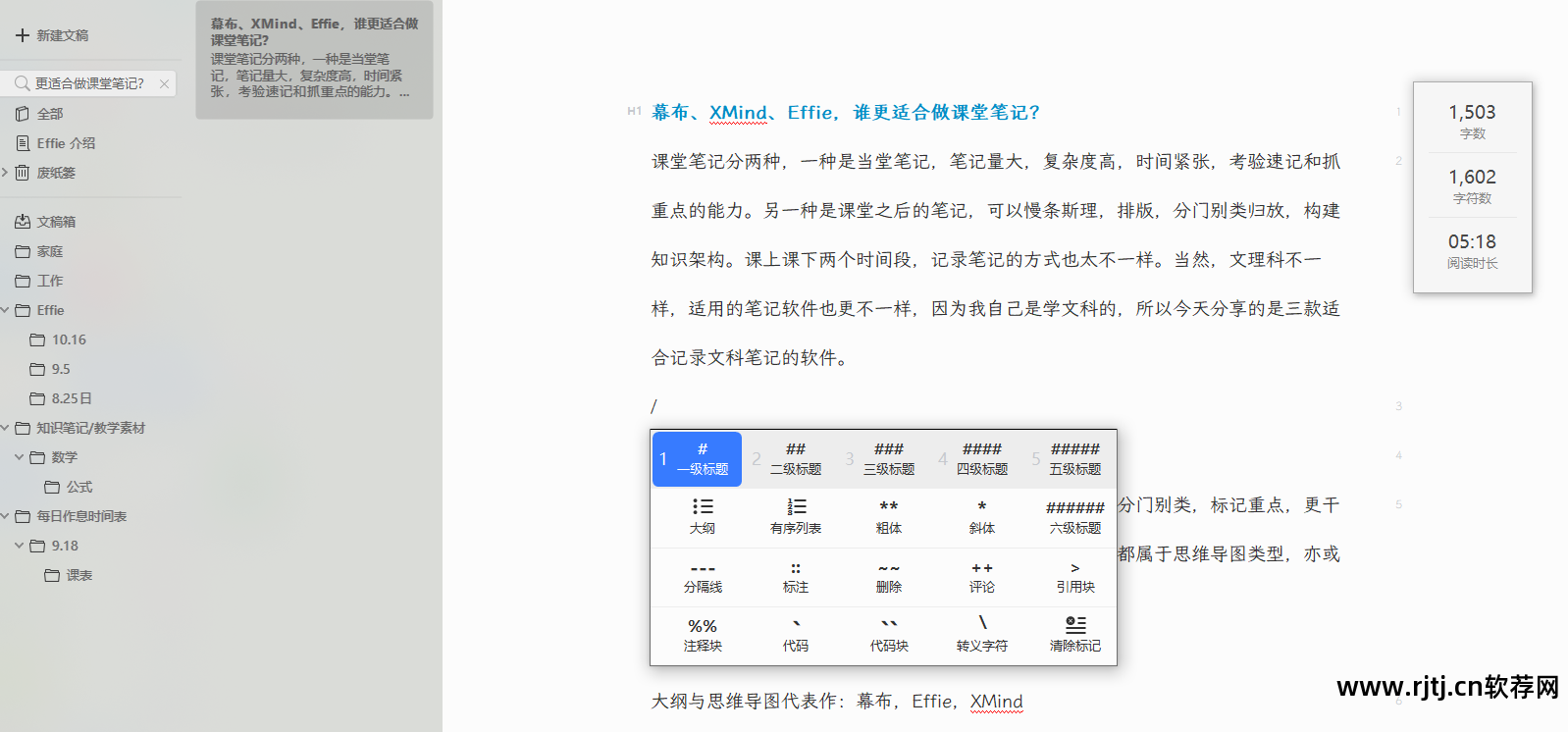
Task: Click the folder icon of Effie
Action: pyautogui.click(x=23, y=310)
